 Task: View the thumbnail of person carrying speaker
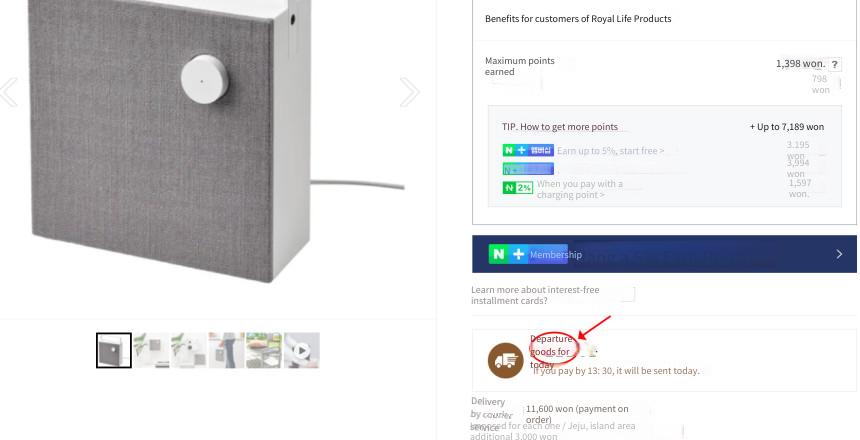point(226,350)
